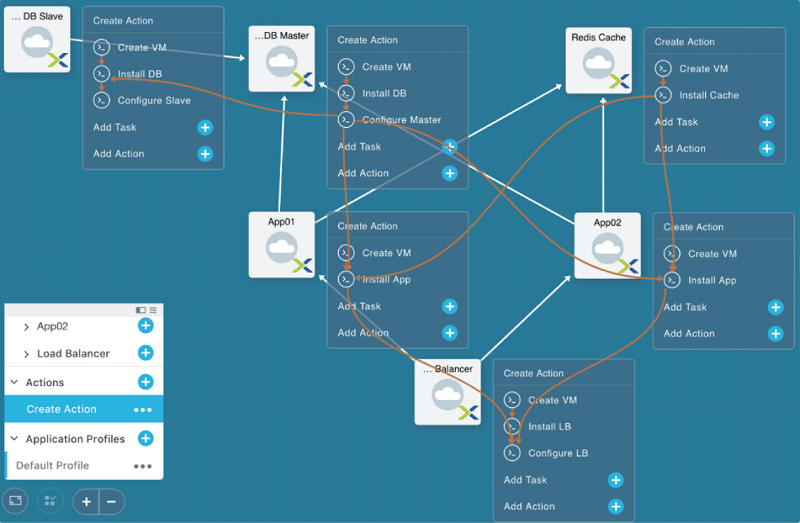Add a task to DB Master action
The image size is (800, 523).
coord(449,147)
